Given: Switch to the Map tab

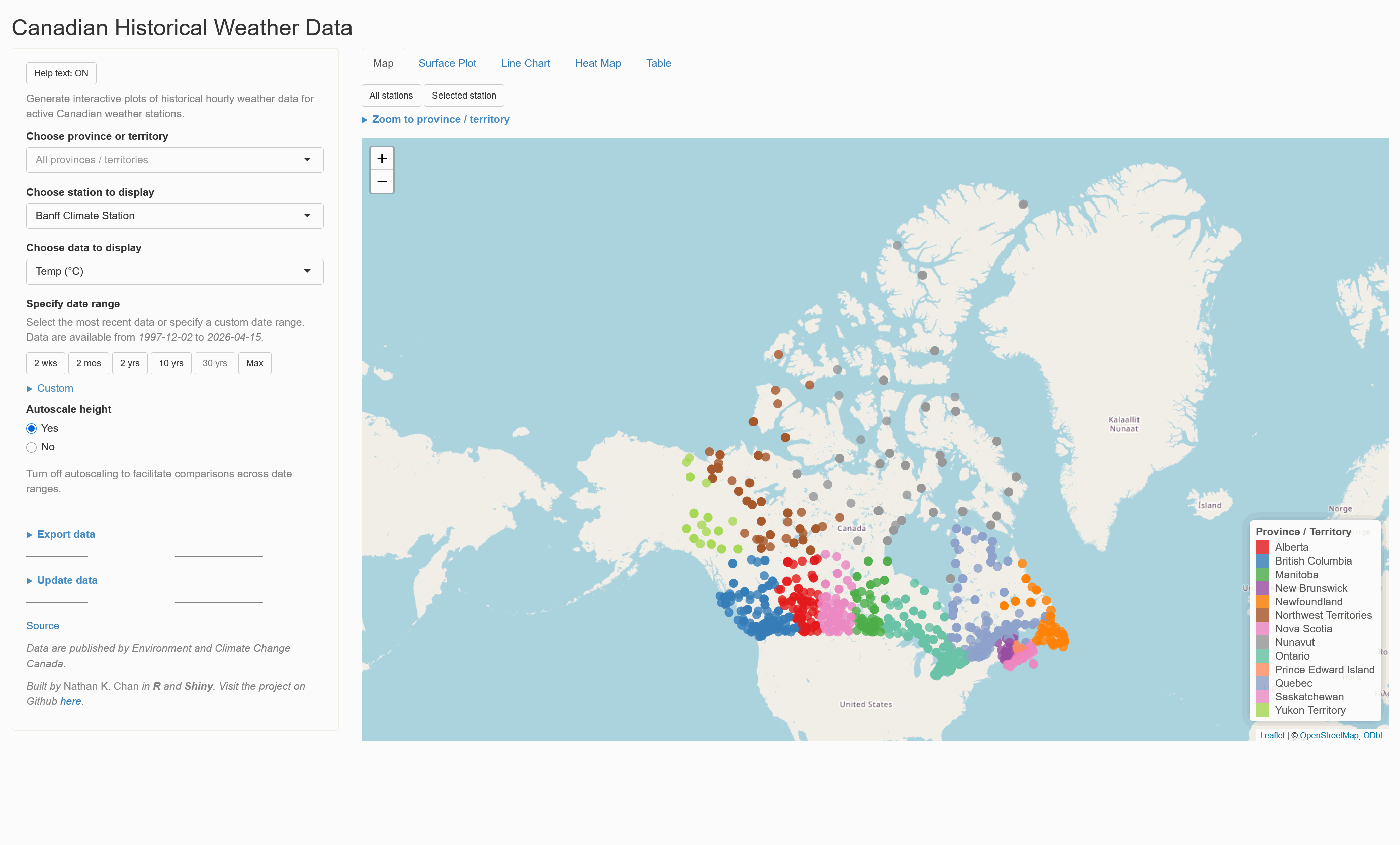Looking at the screenshot, I should pos(383,64).
